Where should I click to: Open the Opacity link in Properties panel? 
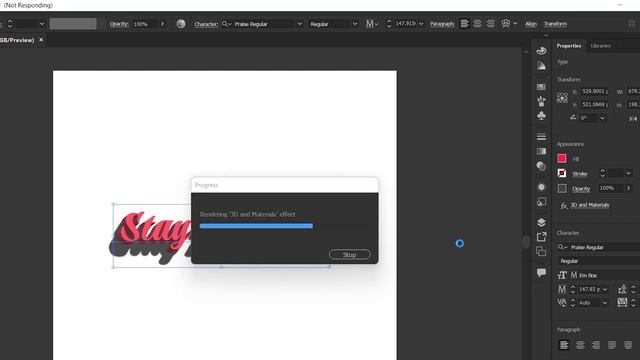[581, 189]
